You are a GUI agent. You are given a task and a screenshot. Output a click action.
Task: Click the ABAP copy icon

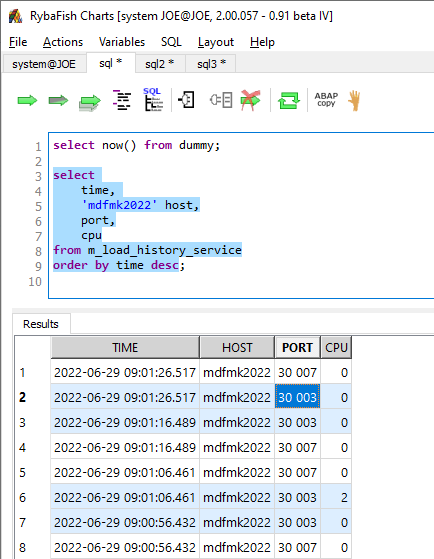click(326, 99)
